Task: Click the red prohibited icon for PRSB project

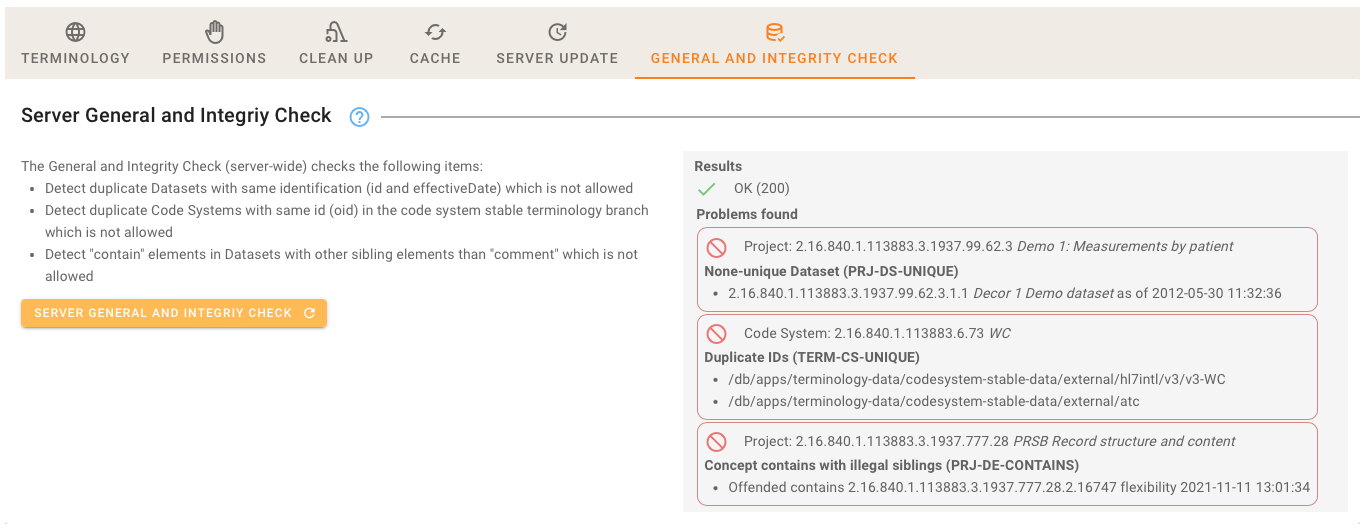Action: tap(716, 442)
